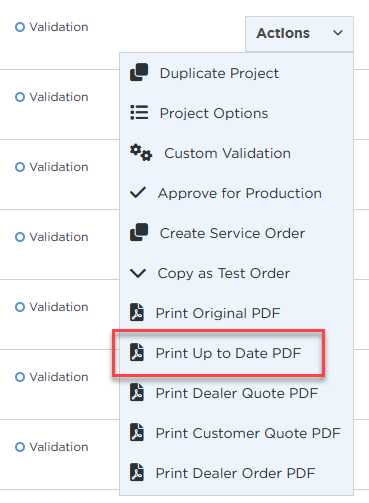Select the last Validation radio circle
The height and width of the screenshot is (503, 369).
[20, 447]
